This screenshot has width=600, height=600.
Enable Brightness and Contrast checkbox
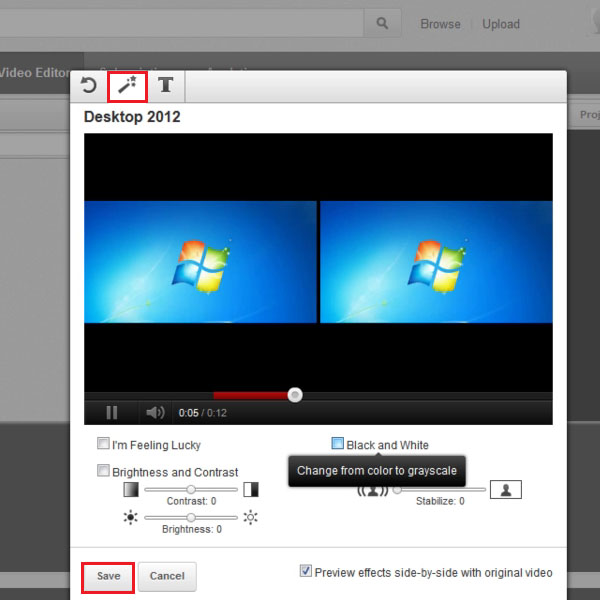103,471
